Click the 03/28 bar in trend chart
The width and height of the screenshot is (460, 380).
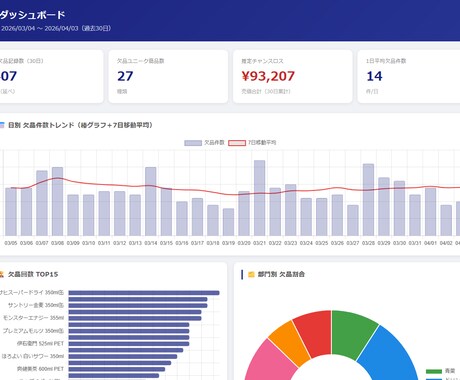[x=368, y=200]
